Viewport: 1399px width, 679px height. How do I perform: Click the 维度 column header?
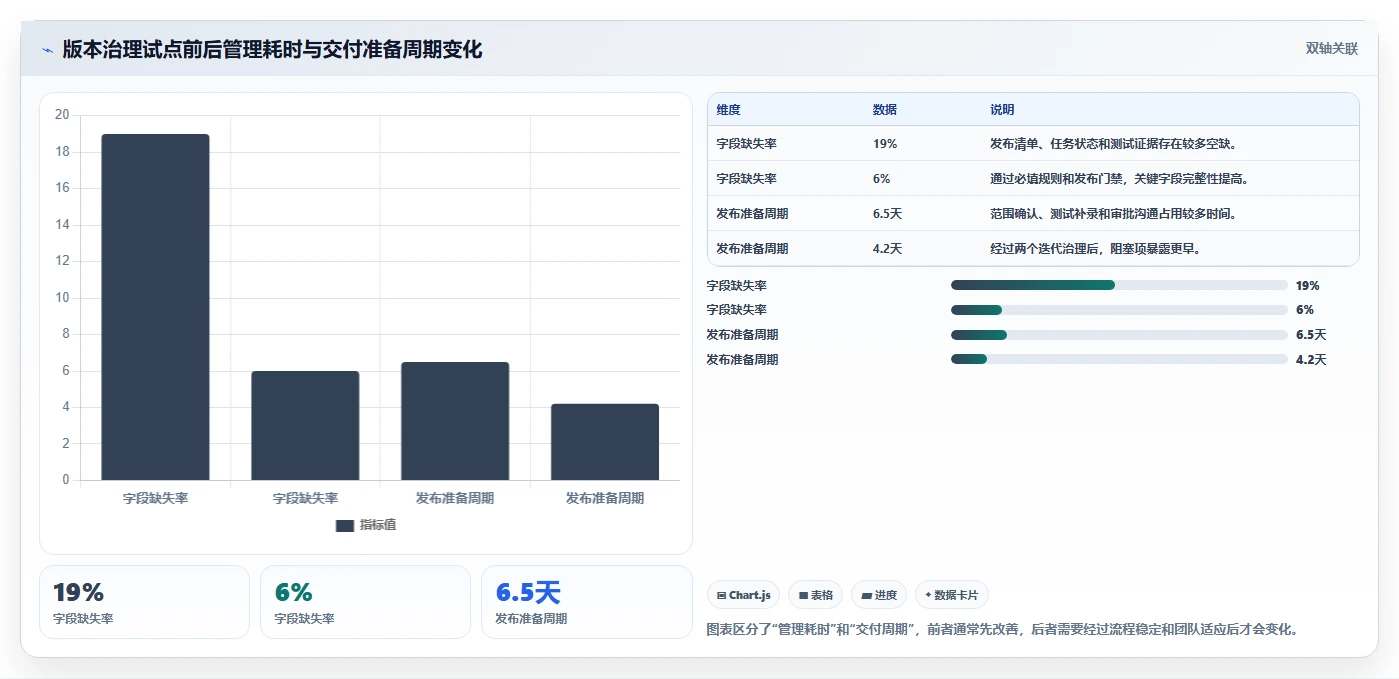729,110
